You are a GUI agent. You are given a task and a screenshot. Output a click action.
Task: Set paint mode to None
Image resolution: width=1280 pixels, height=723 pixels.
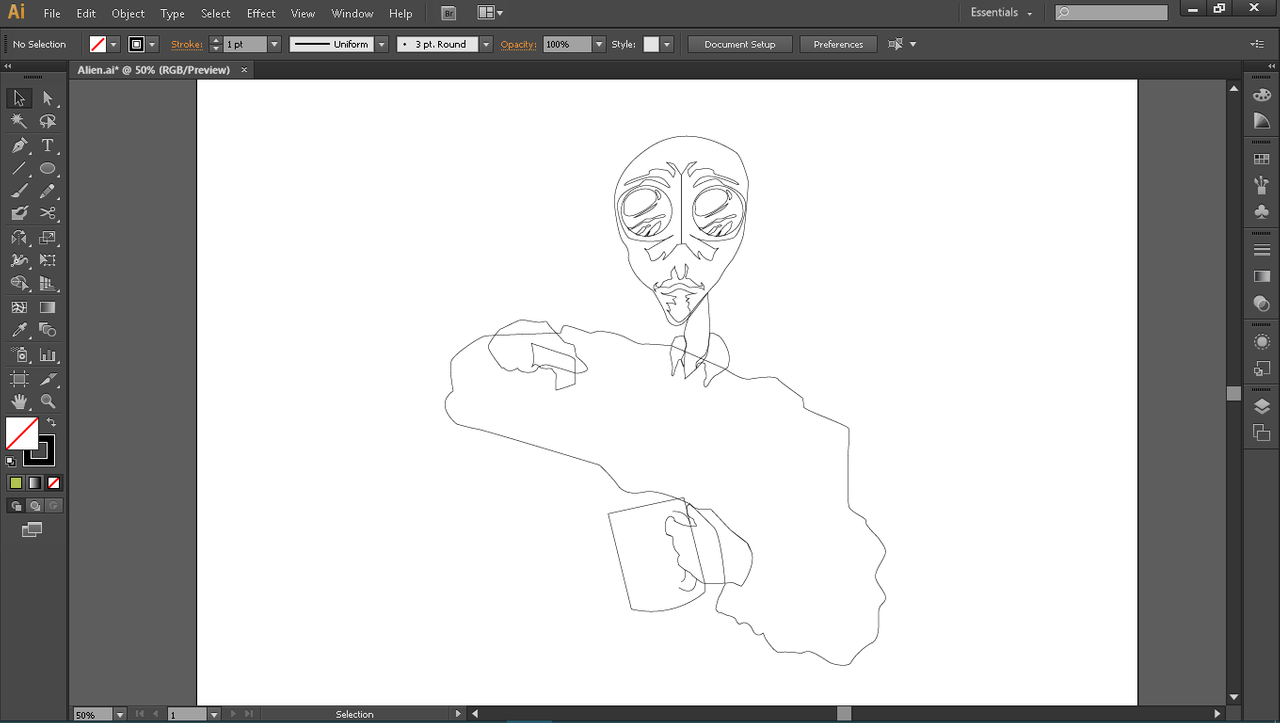[x=54, y=483]
